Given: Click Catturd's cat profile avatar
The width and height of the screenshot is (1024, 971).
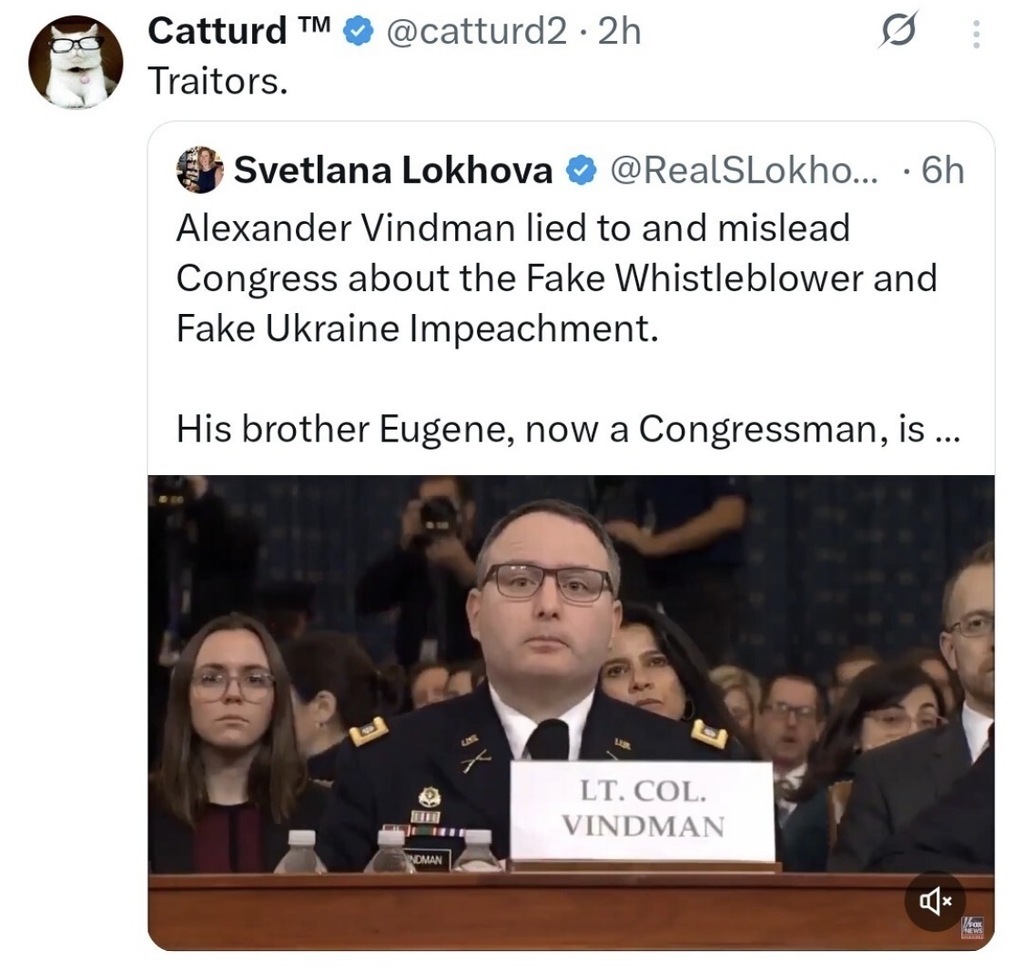Looking at the screenshot, I should point(75,62).
